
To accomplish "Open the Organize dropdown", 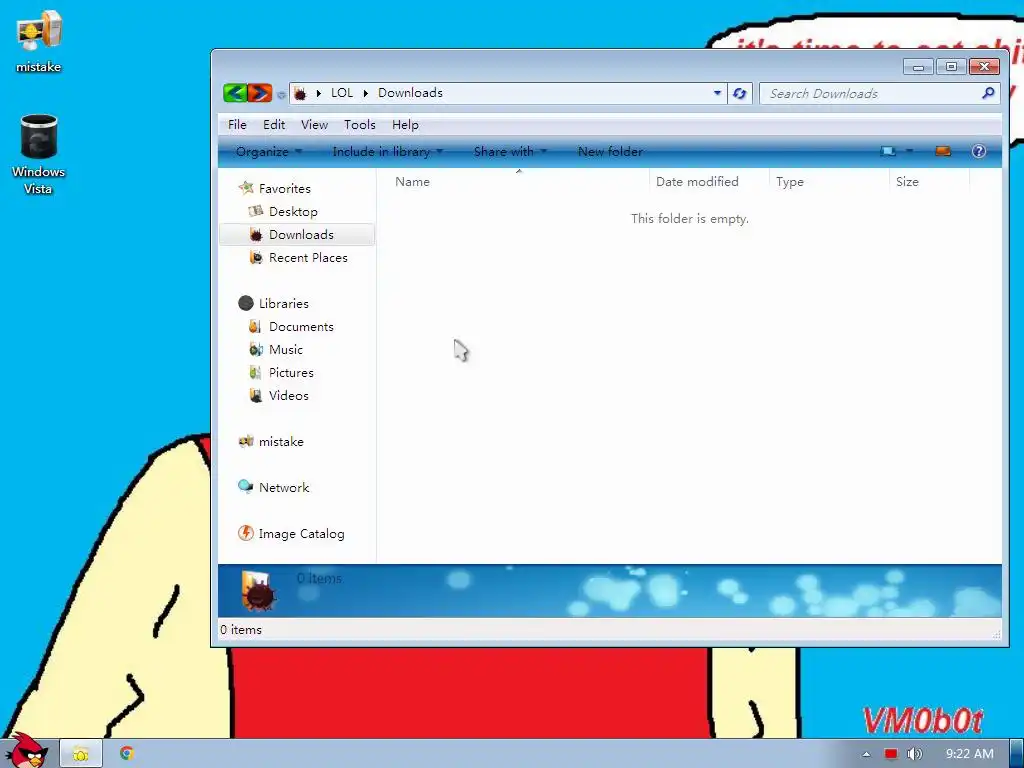I will click(268, 152).
